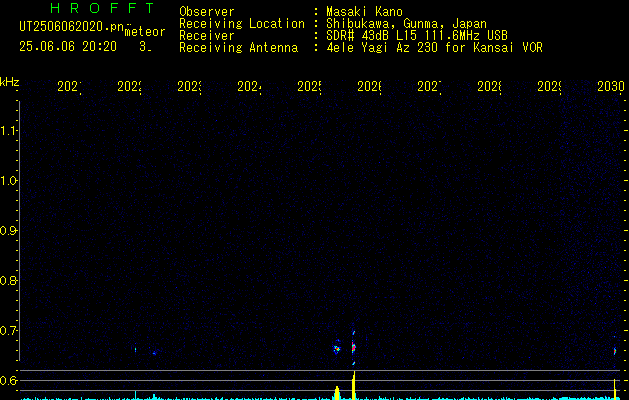Select the timestamp 25.06.06 20:20
Viewport: 629px width, 400px height.
68,47
